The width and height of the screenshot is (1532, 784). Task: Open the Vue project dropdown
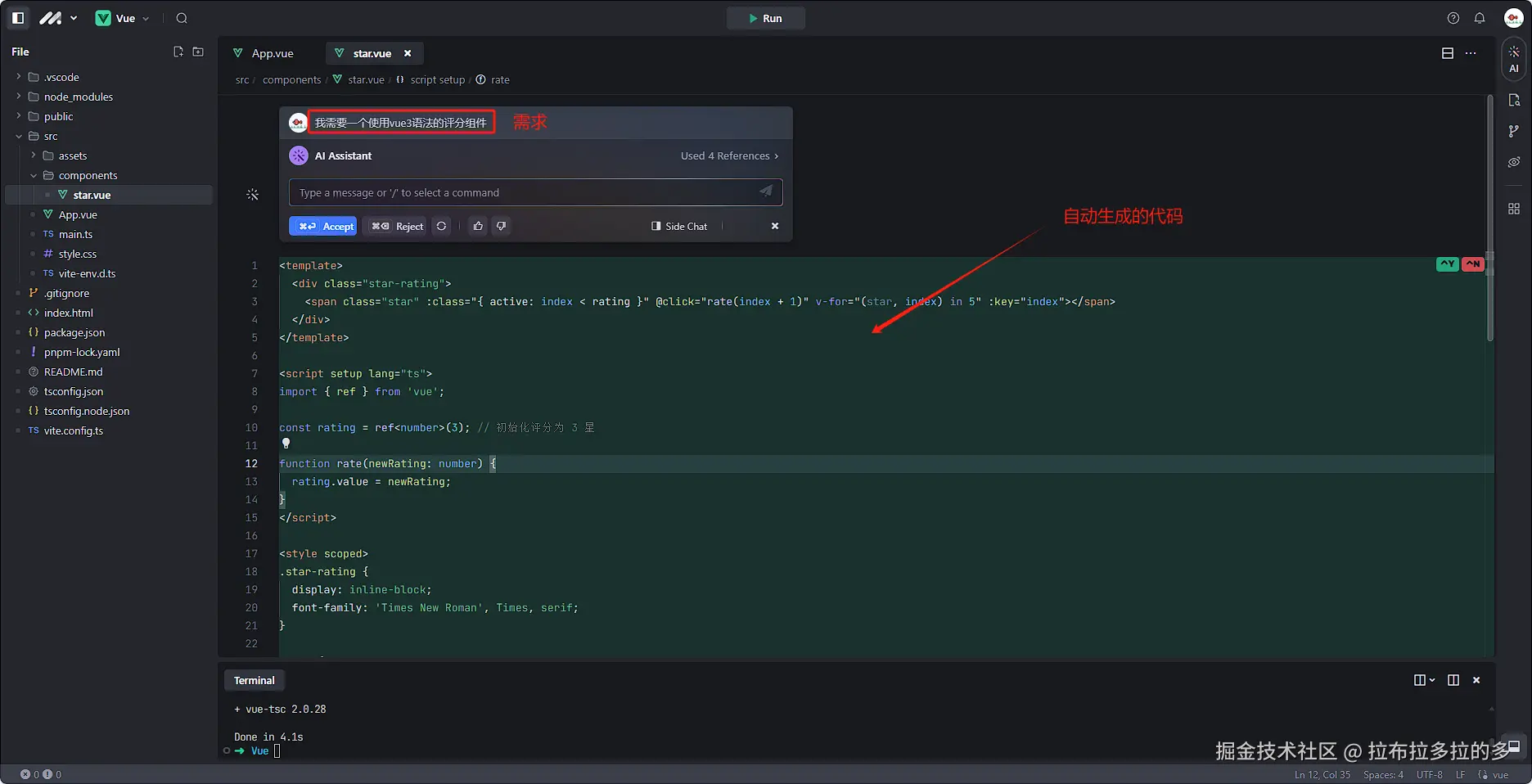tap(123, 18)
